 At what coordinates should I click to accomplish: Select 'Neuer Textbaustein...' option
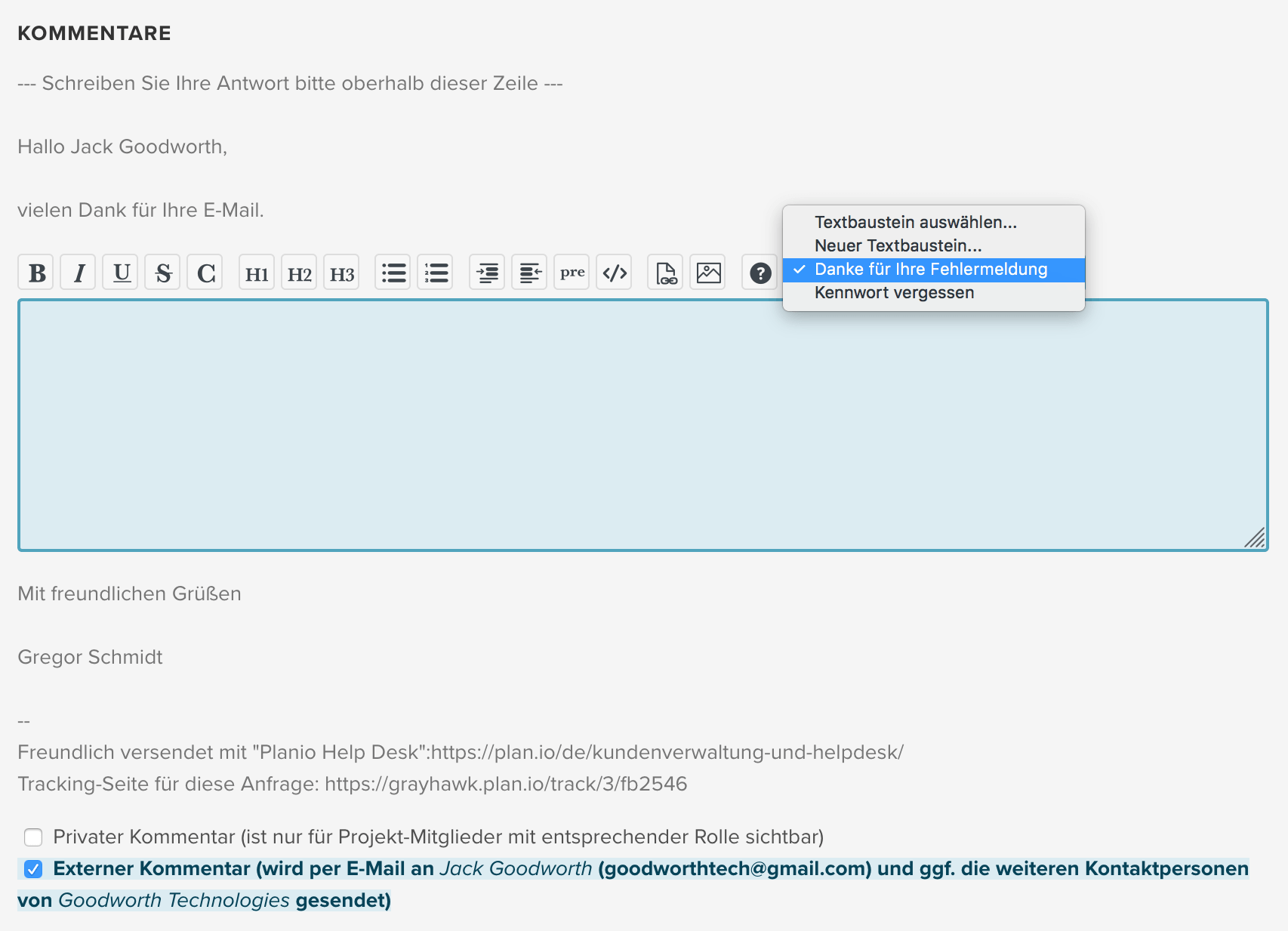(x=934, y=245)
